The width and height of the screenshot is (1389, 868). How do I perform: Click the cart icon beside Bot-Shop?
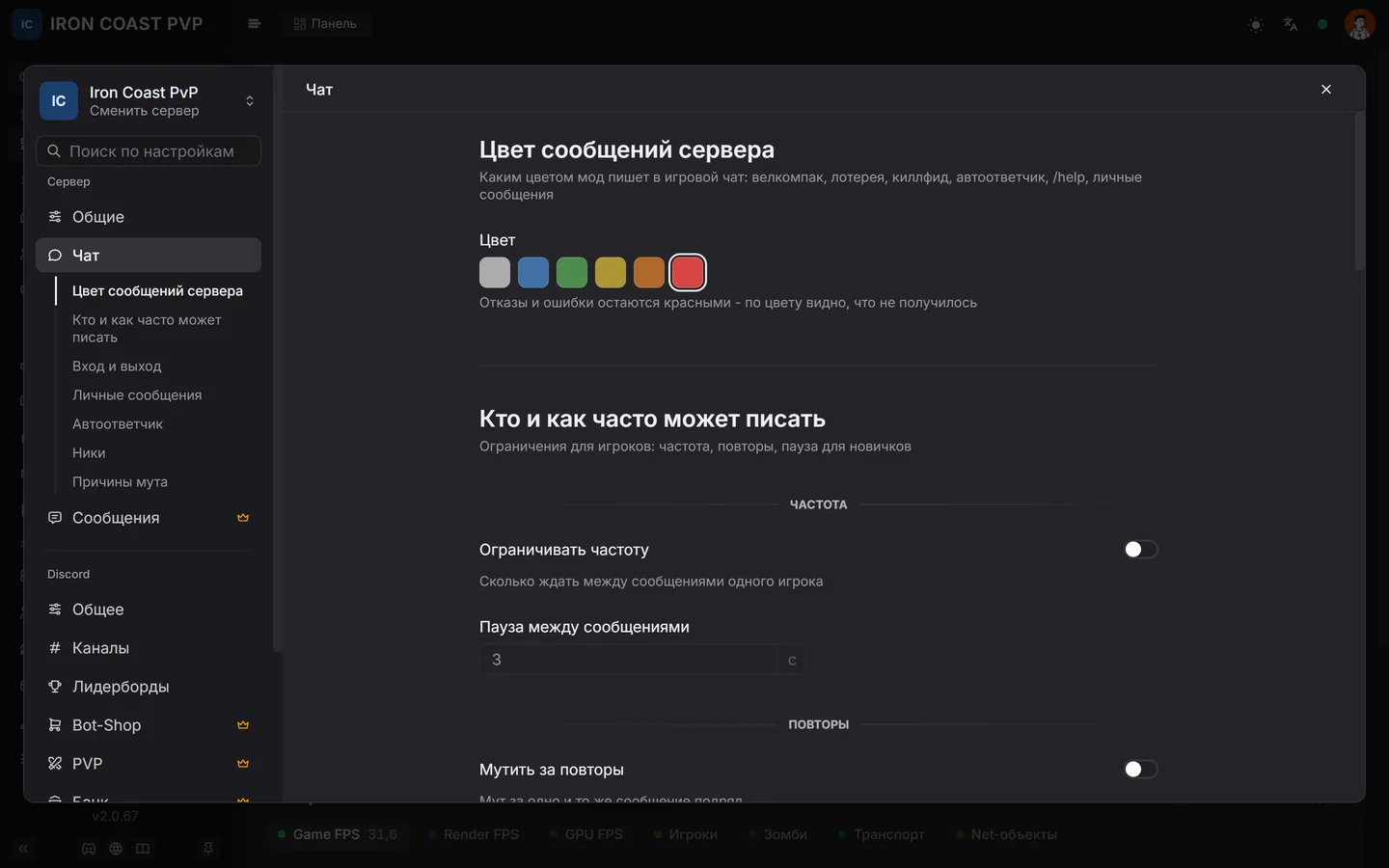coord(55,725)
